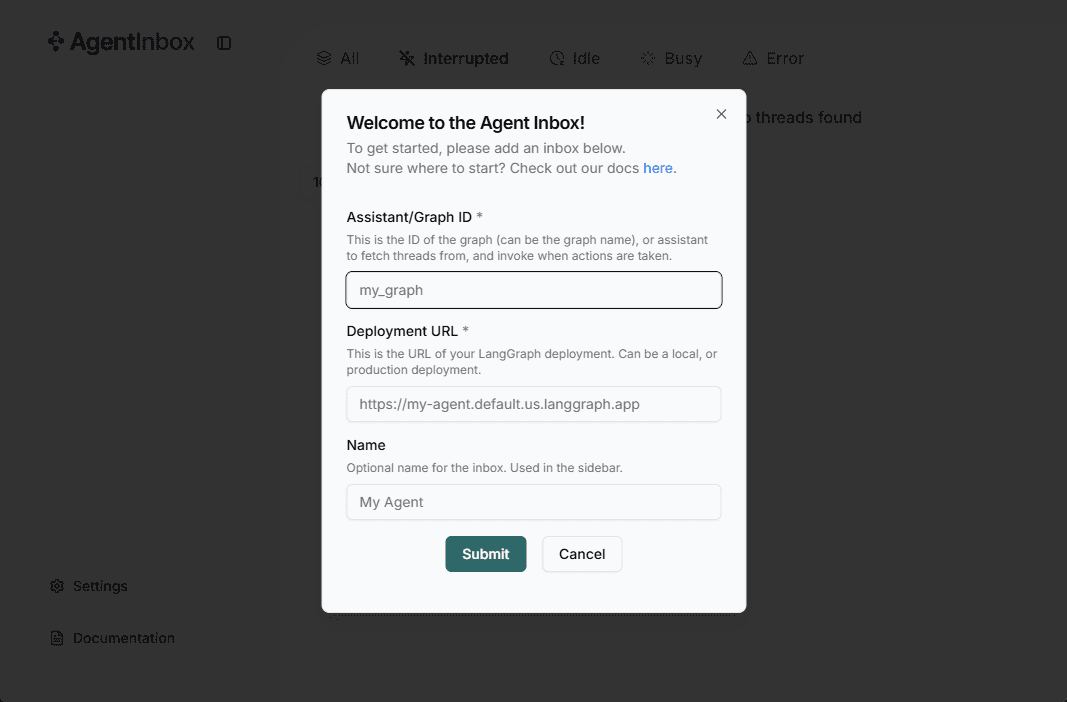
Task: Cancel the add inbox dialog
Action: pyautogui.click(x=582, y=554)
